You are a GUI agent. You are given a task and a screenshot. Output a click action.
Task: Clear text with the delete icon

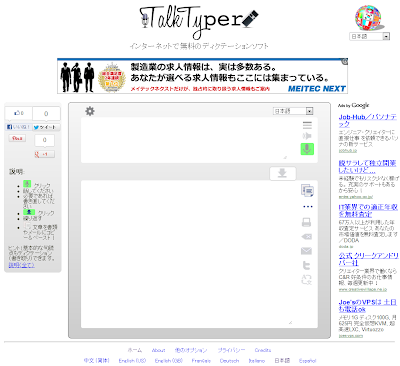click(x=306, y=237)
